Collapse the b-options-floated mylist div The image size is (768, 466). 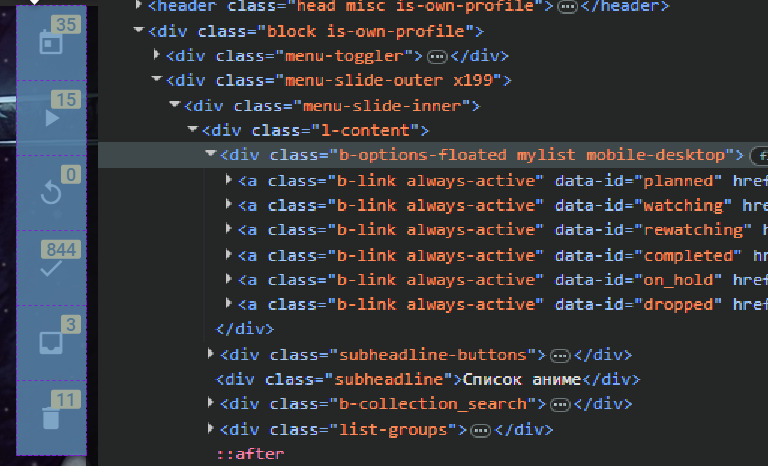210,154
